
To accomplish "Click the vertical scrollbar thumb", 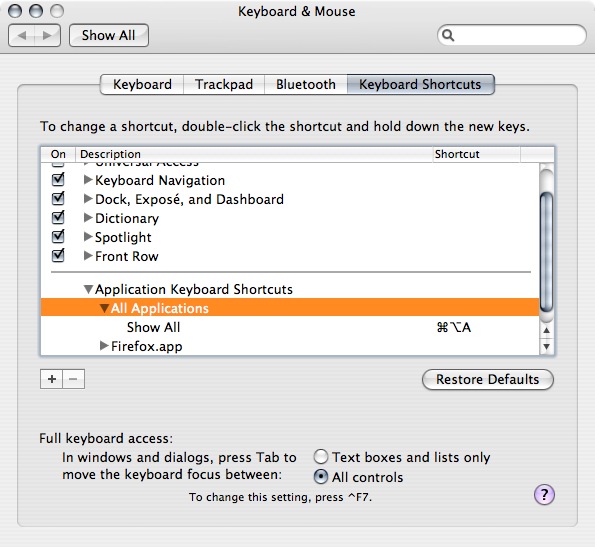I will (x=546, y=252).
